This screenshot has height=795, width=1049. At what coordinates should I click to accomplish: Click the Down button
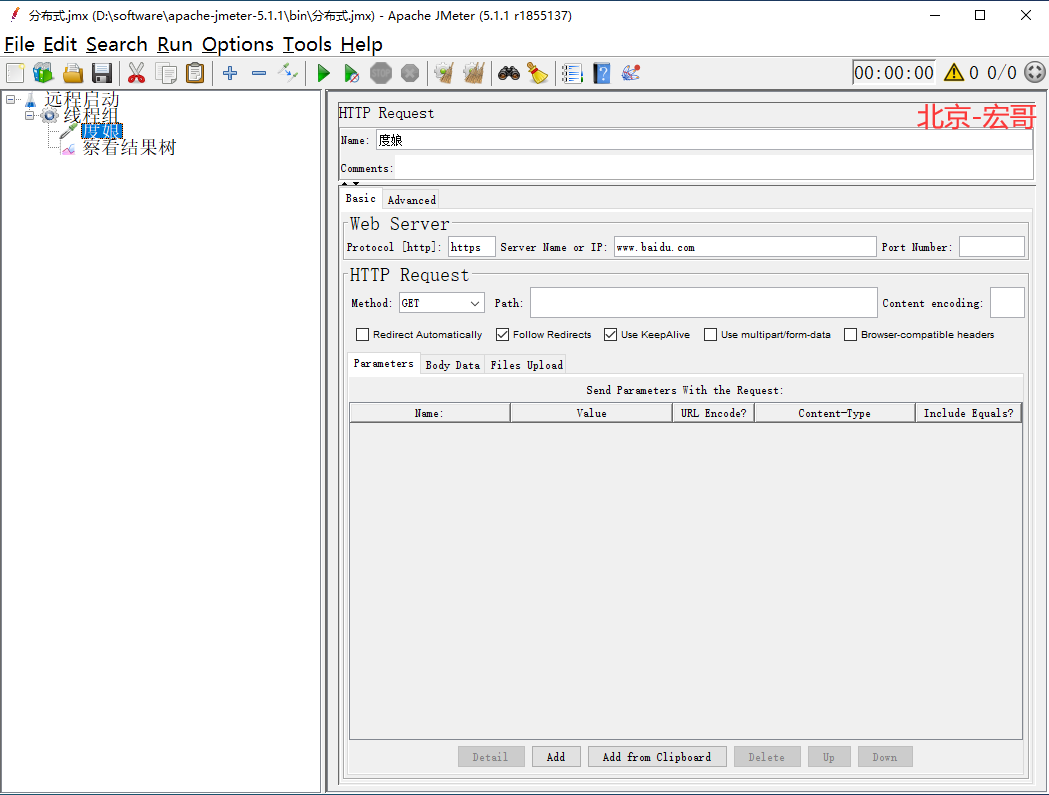[885, 757]
